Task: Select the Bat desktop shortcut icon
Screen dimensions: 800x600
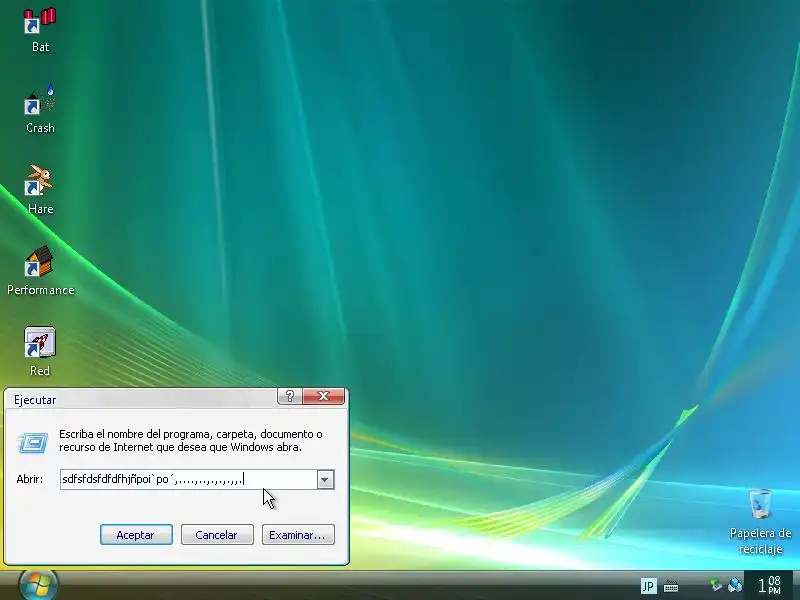Action: point(40,22)
